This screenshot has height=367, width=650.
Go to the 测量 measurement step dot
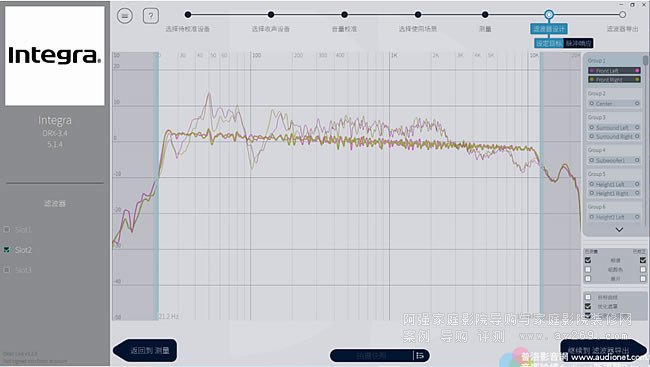point(485,15)
